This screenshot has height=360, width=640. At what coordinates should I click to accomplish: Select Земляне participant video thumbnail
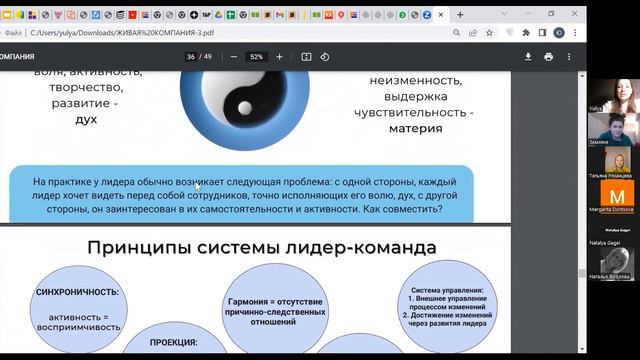point(613,129)
